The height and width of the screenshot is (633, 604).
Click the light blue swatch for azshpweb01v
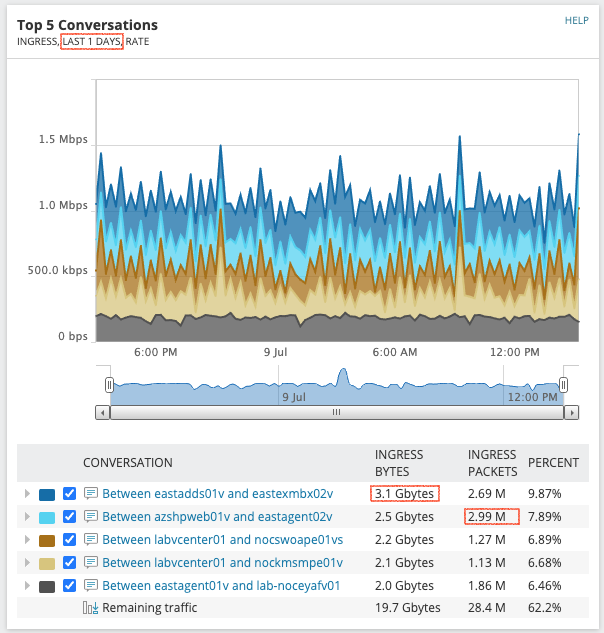click(x=47, y=518)
